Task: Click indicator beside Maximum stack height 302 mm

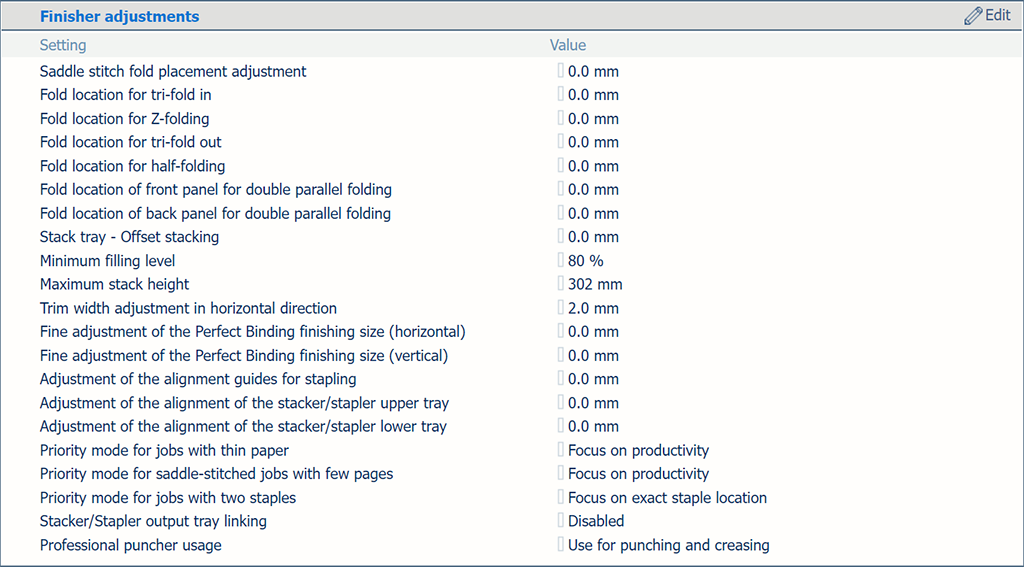Action: pos(560,284)
